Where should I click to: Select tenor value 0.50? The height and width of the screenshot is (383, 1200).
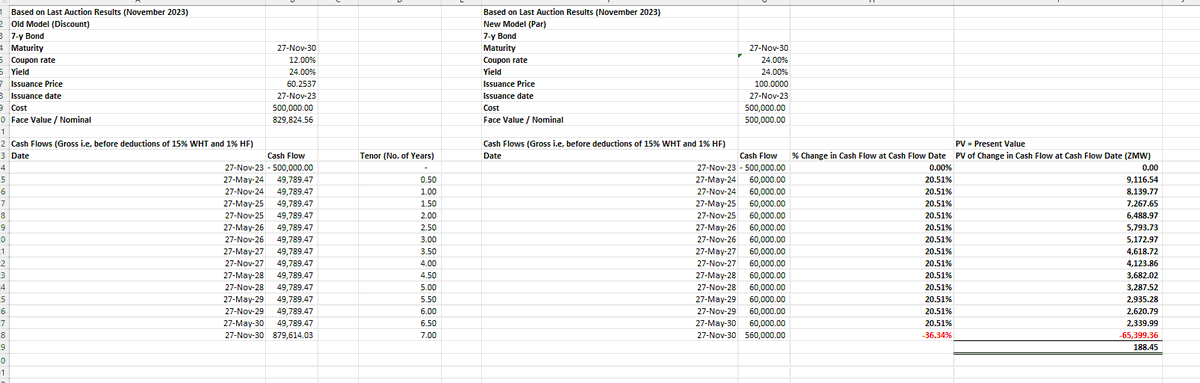point(427,179)
